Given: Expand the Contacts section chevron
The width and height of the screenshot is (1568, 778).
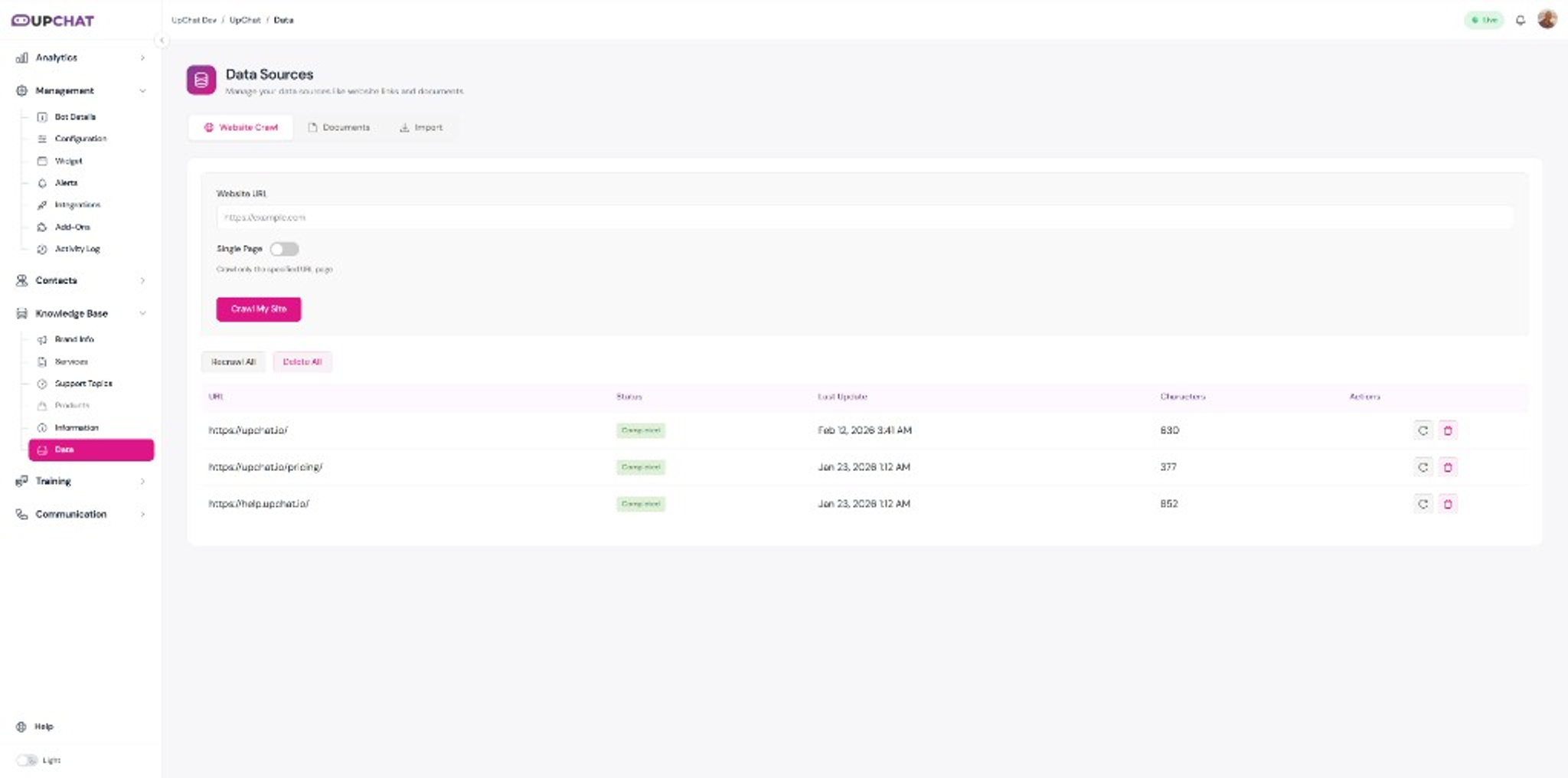Looking at the screenshot, I should (142, 280).
